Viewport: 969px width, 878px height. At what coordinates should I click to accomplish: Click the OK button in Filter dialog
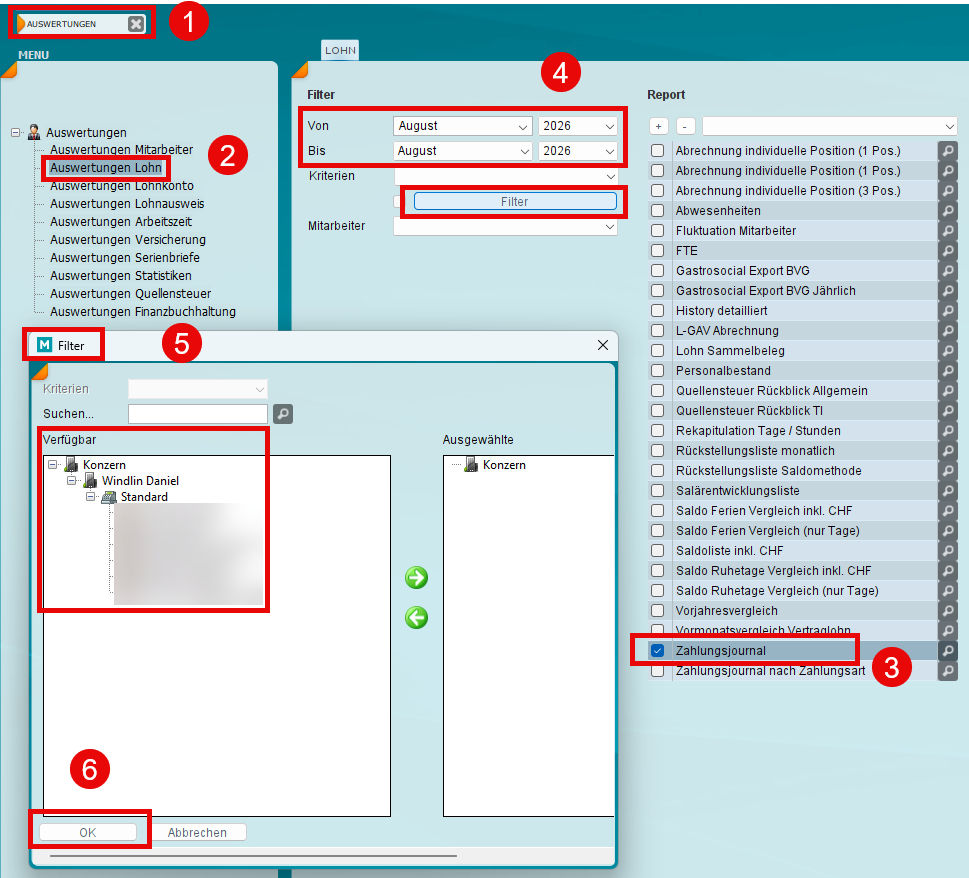[88, 832]
